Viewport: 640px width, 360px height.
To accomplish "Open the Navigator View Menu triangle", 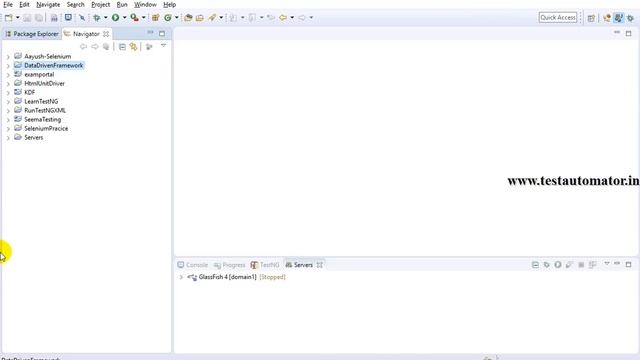I will (163, 46).
